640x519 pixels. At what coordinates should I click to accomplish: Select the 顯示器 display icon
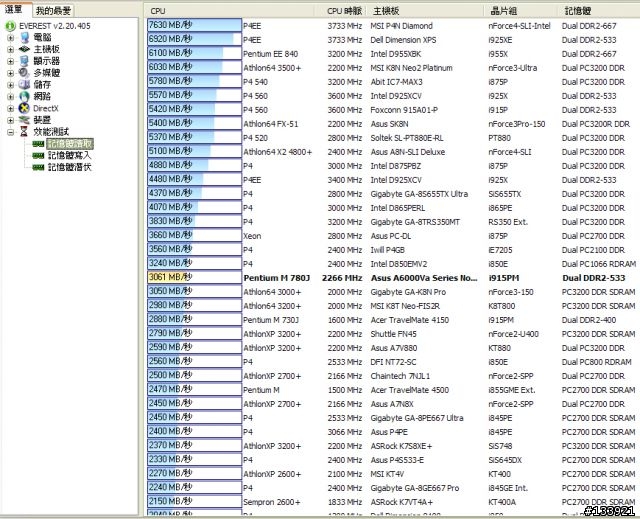[x=24, y=61]
